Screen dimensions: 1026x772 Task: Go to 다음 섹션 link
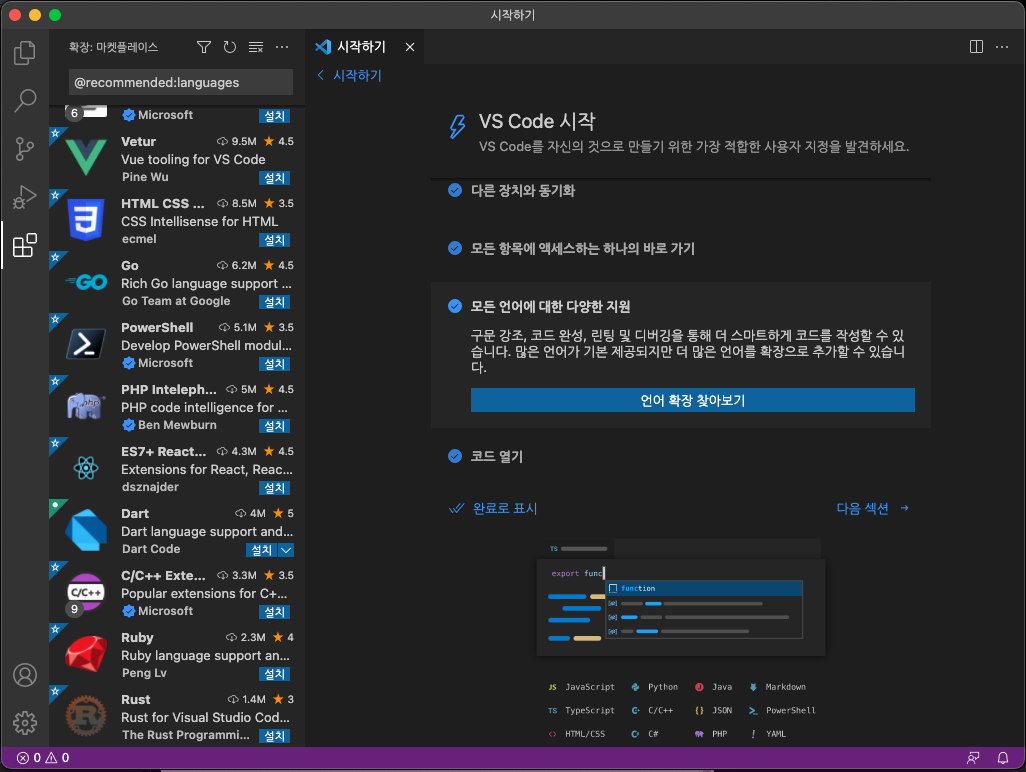tap(872, 508)
